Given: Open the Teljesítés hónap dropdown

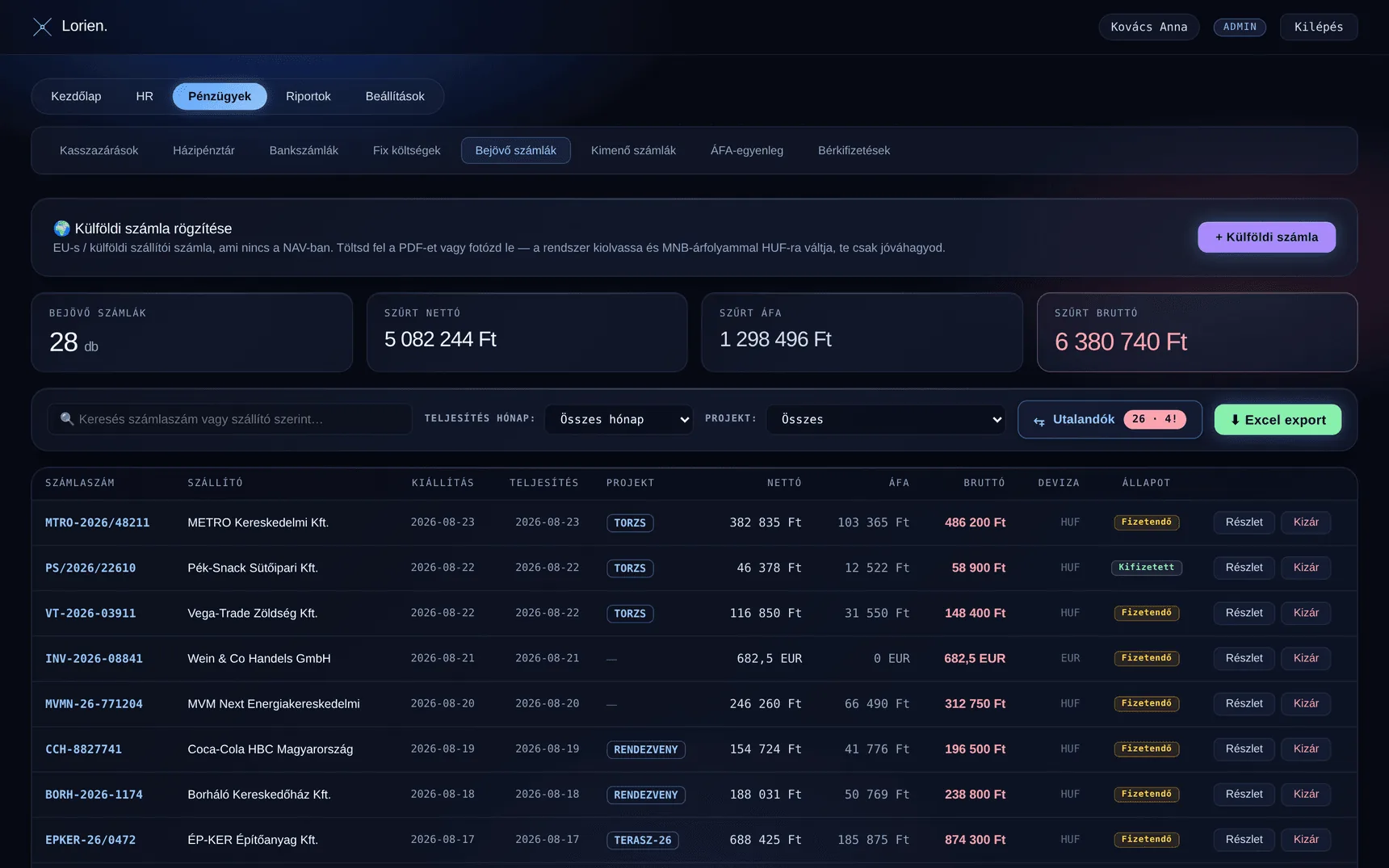Looking at the screenshot, I should pos(619,419).
